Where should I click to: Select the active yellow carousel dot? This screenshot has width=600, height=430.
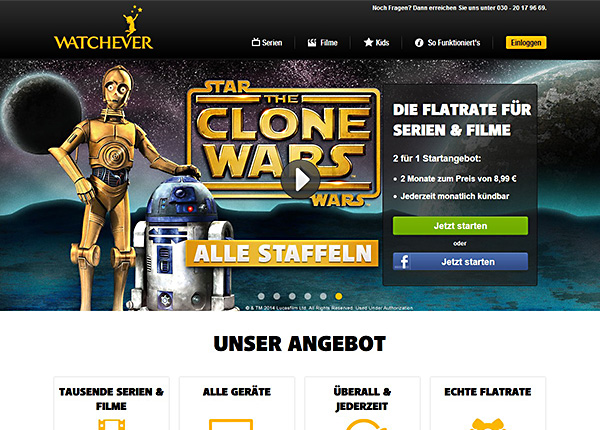[339, 296]
